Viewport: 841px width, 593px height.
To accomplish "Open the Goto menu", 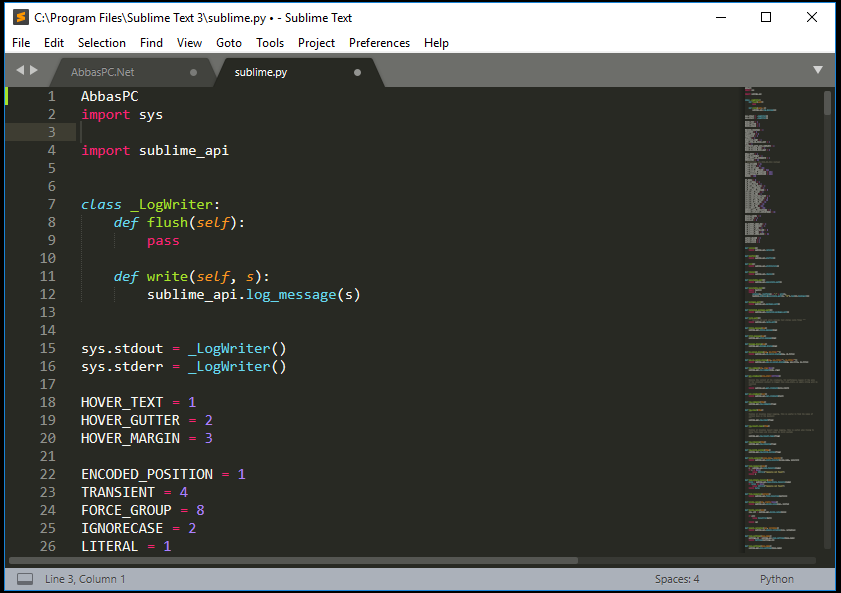I will [x=228, y=43].
